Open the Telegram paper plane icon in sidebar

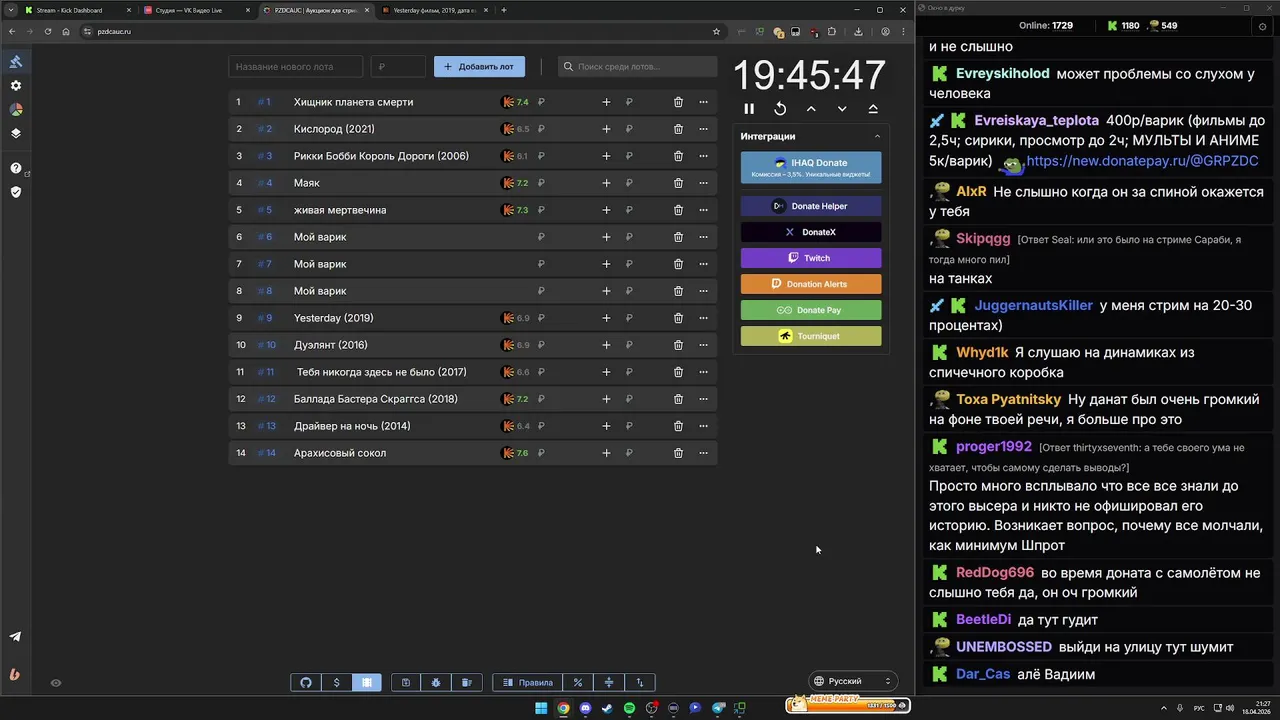point(15,636)
